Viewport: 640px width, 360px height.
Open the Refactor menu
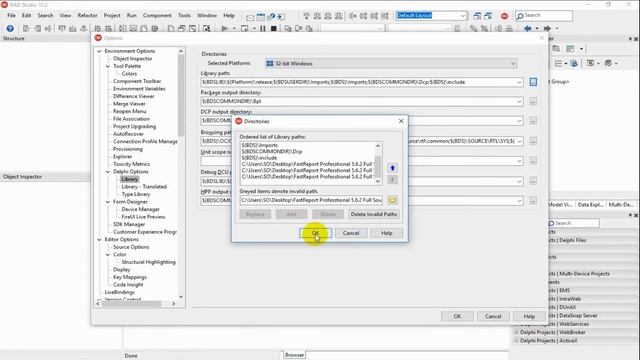tap(87, 16)
